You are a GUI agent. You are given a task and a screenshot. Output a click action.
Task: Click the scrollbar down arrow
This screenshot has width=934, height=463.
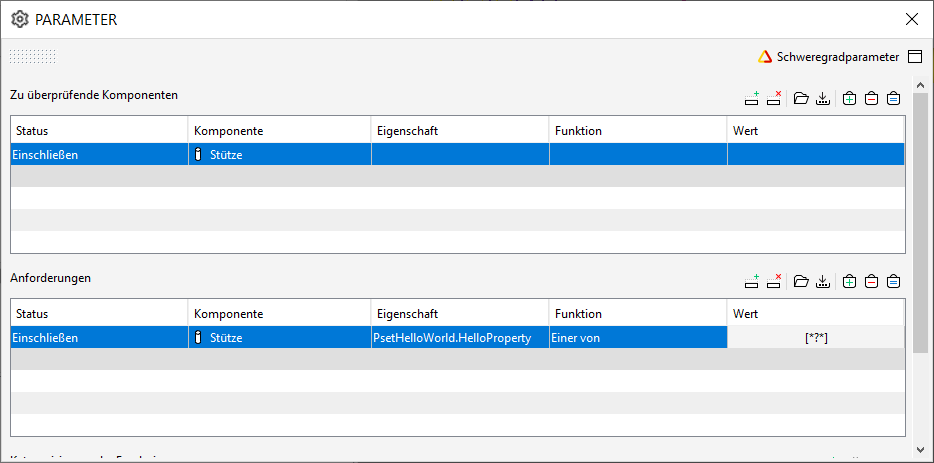click(x=920, y=449)
